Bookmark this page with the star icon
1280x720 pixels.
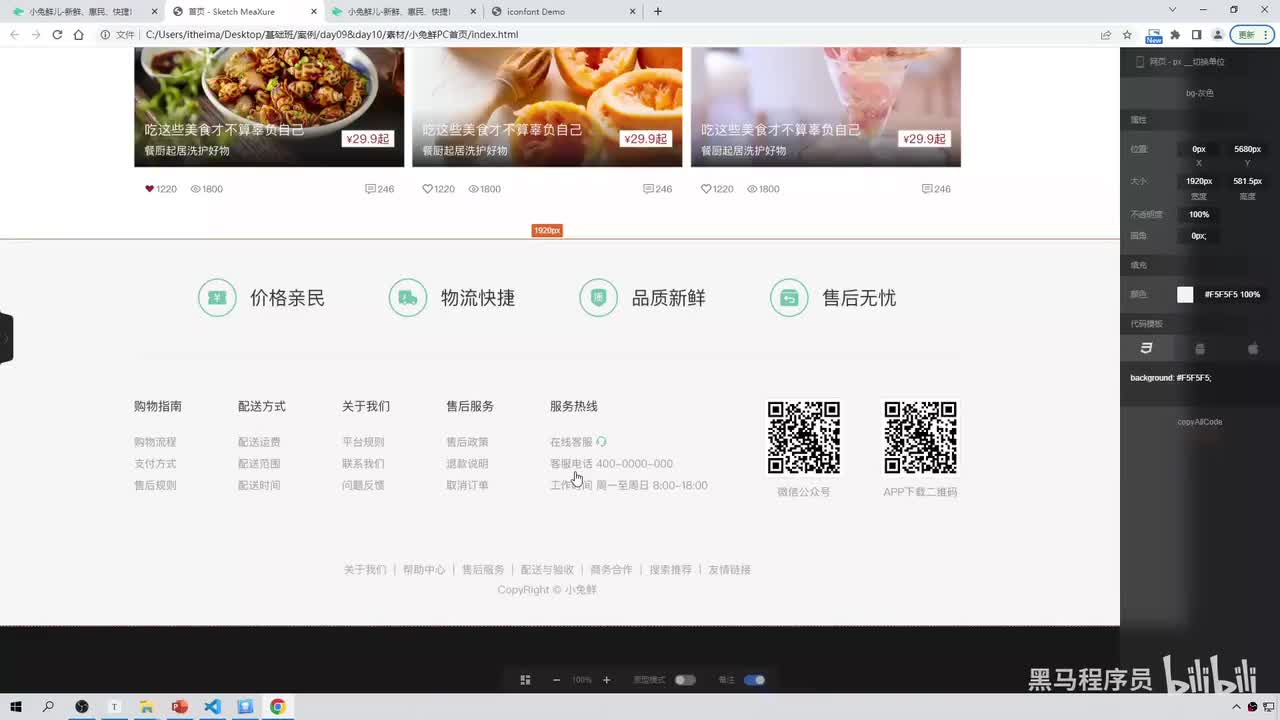(x=1127, y=35)
